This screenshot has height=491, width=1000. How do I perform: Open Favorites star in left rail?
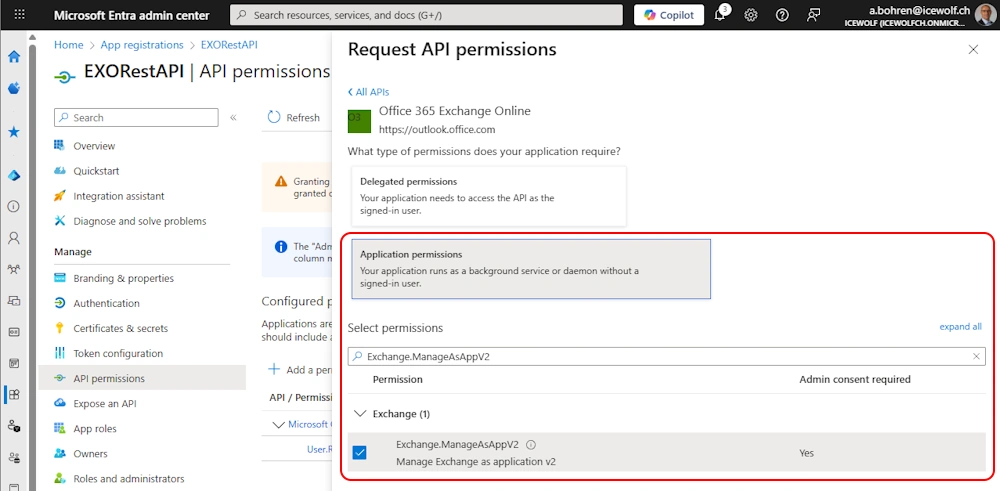tap(14, 132)
